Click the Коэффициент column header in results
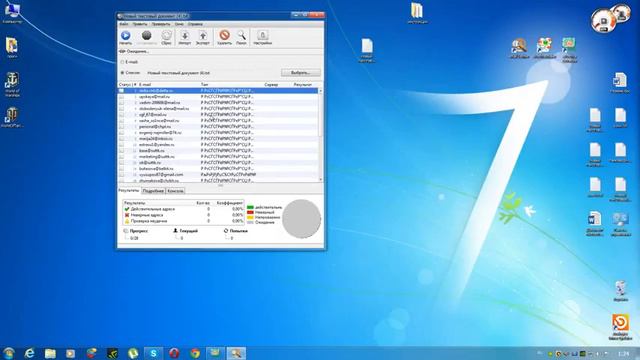This screenshot has height=360, width=640. click(229, 202)
